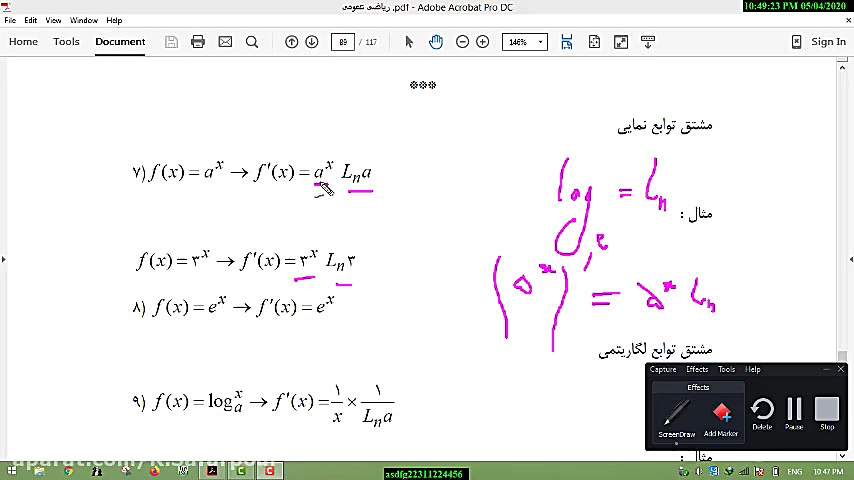Close the recorder panel
The width and height of the screenshot is (854, 480).
click(x=841, y=369)
